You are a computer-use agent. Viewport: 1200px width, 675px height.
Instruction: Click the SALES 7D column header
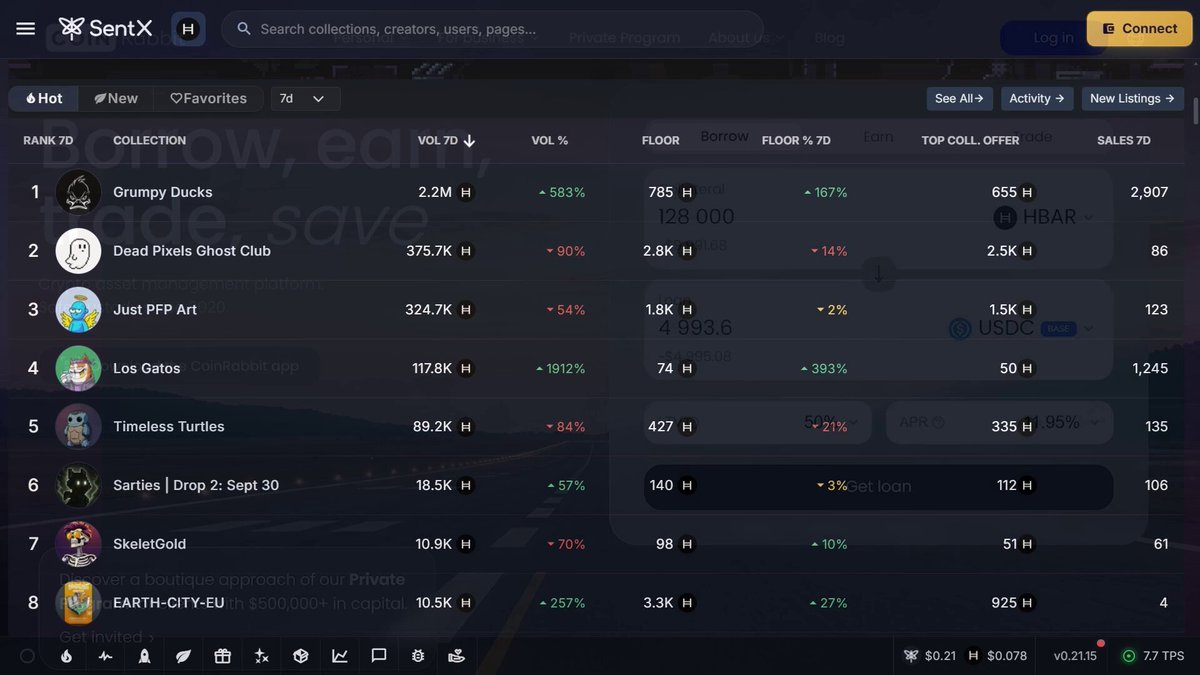[x=1124, y=141]
